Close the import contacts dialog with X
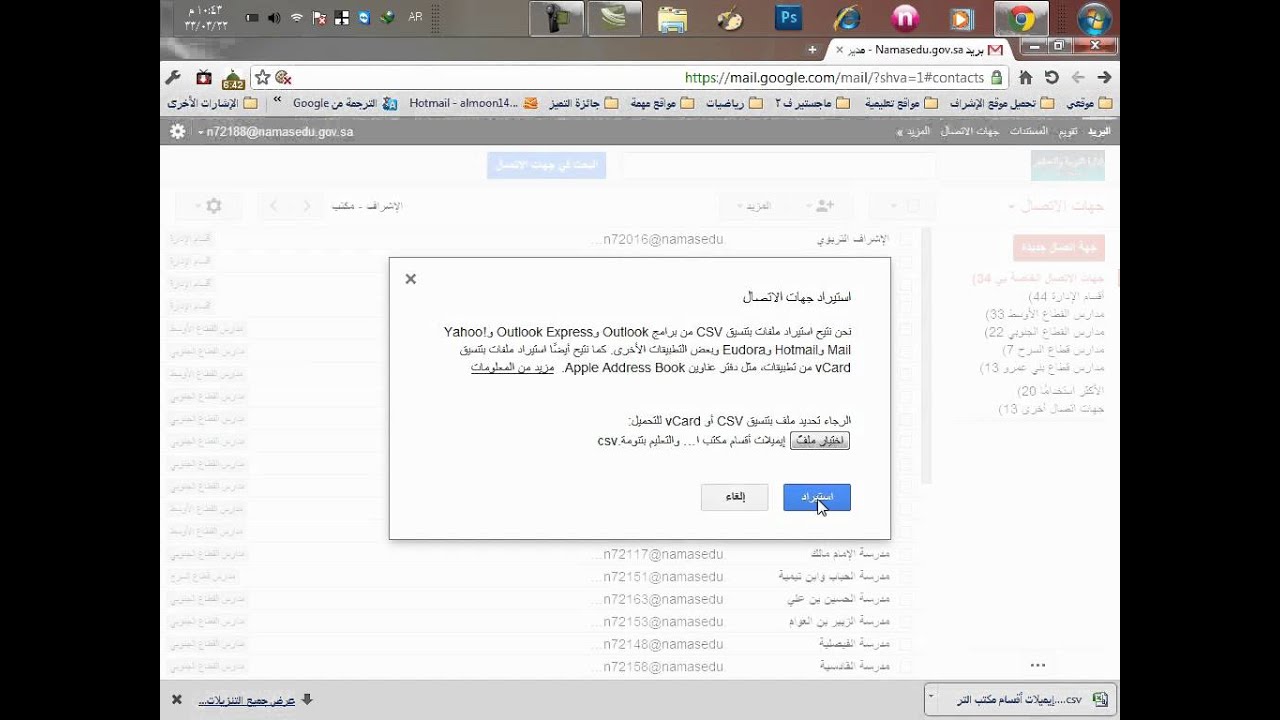Viewport: 1280px width, 720px height. [410, 279]
